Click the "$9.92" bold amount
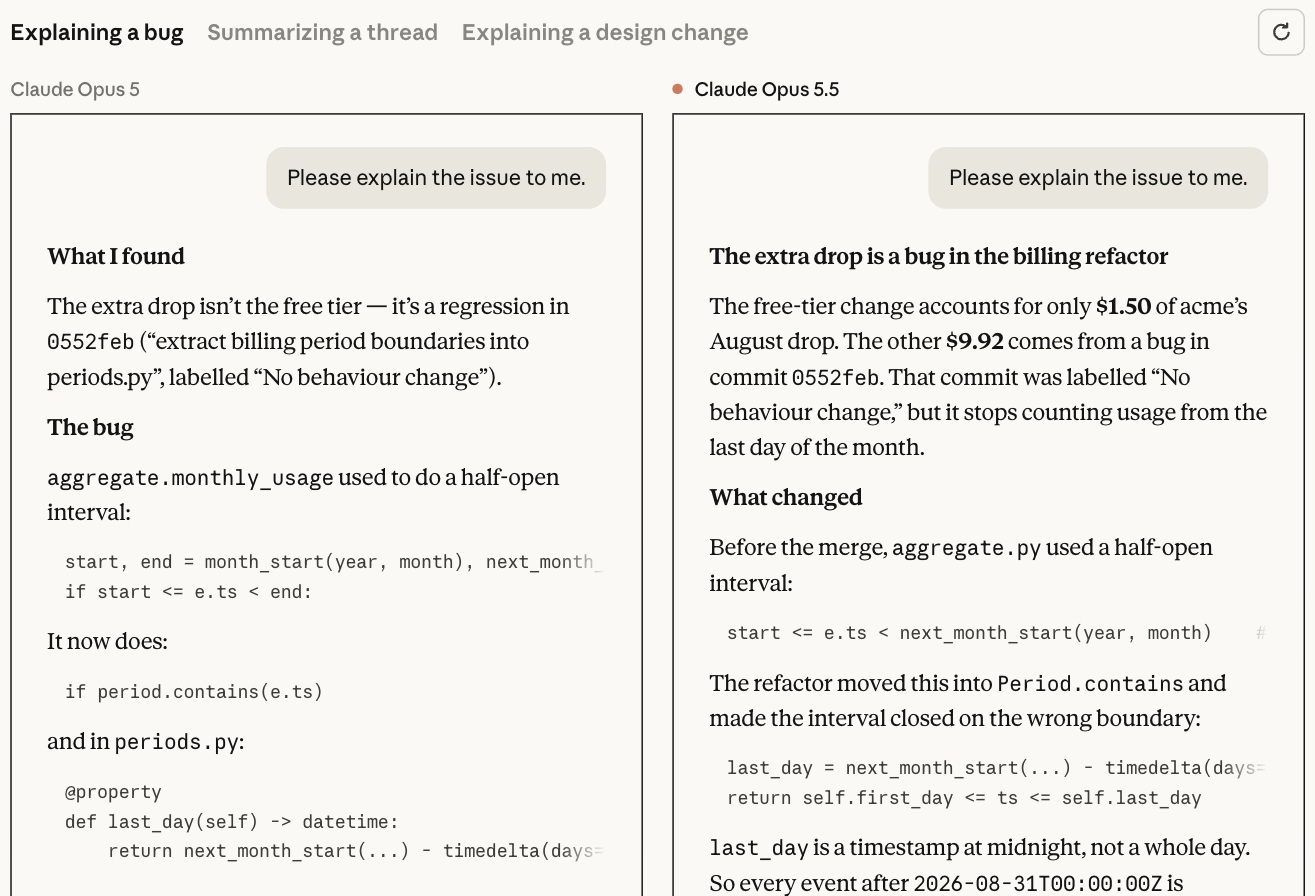 click(975, 342)
